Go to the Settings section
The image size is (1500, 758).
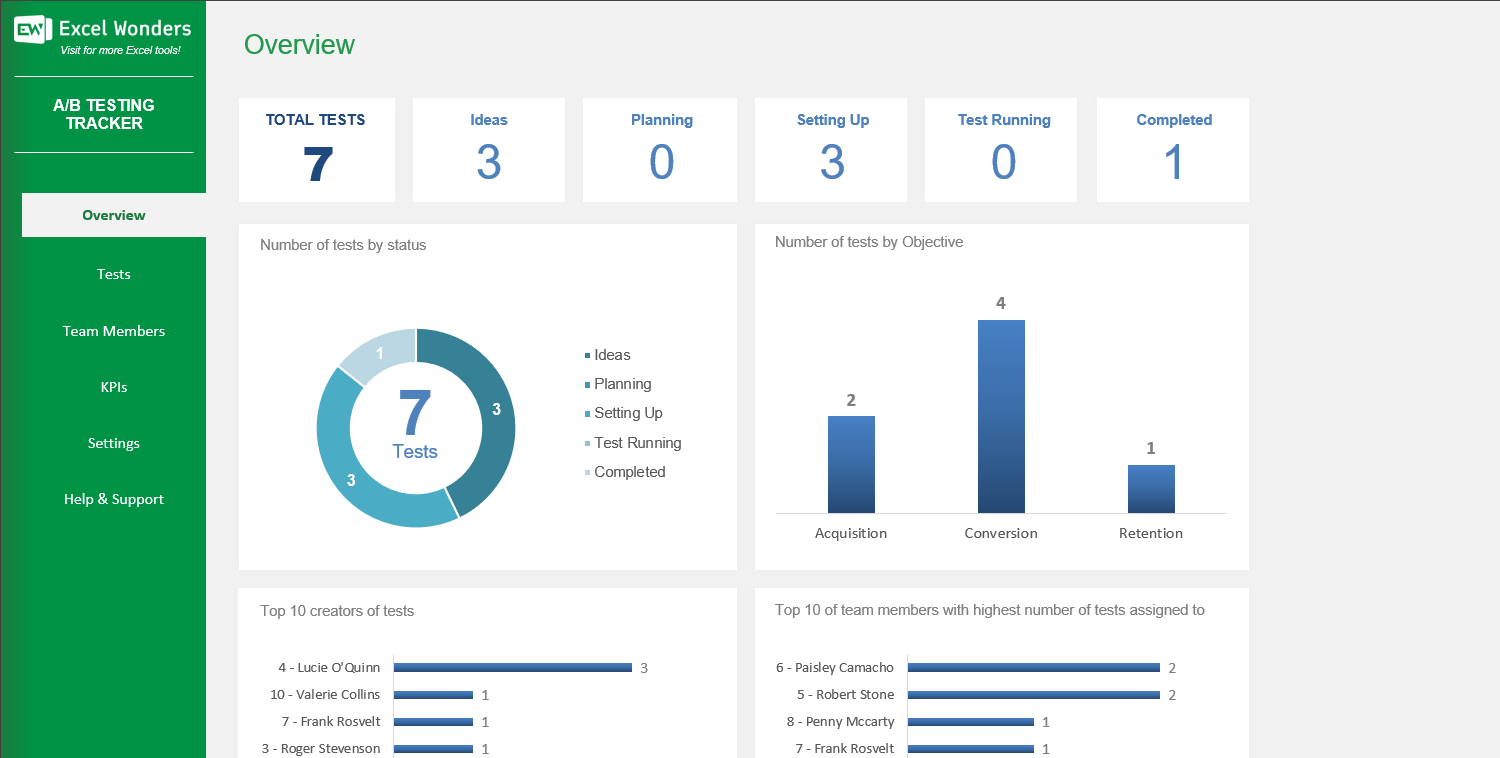(113, 443)
